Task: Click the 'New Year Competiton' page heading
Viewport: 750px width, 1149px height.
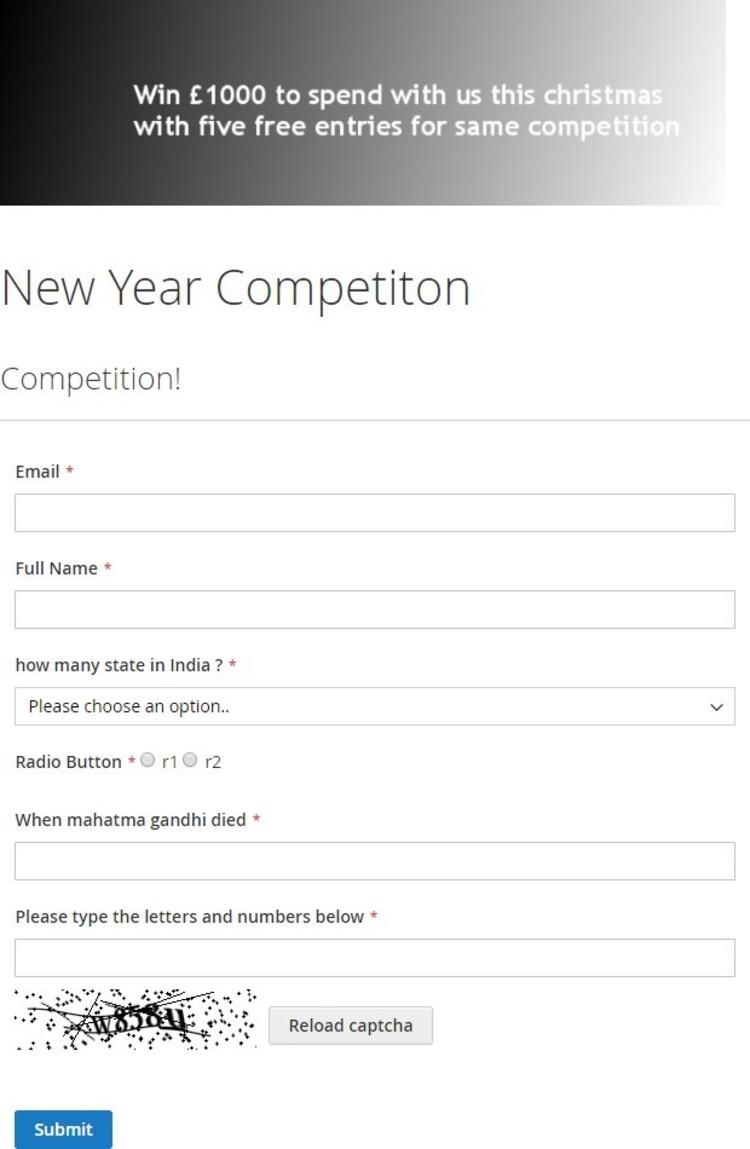Action: click(x=236, y=288)
